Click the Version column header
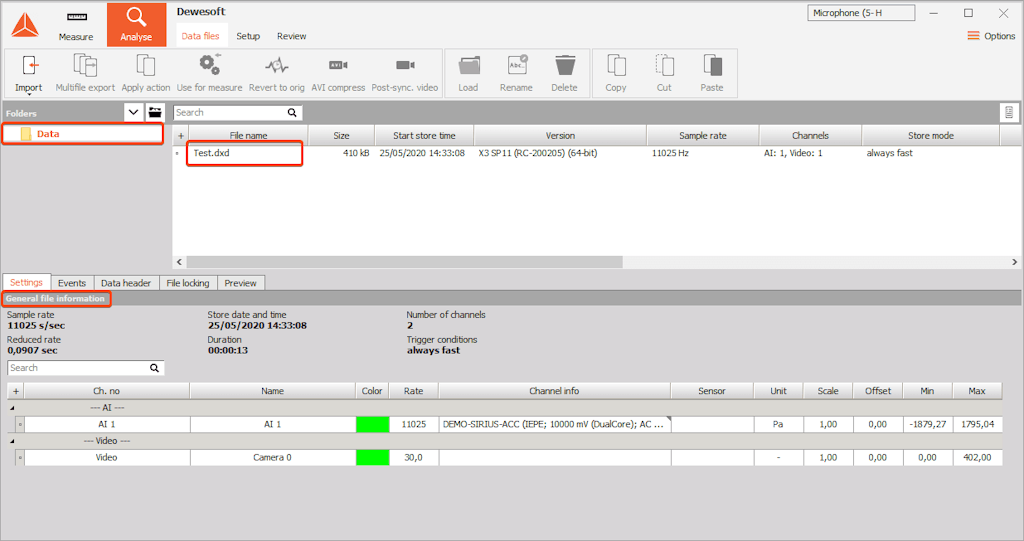Viewport: 1024px width, 541px height. pyautogui.click(x=560, y=136)
